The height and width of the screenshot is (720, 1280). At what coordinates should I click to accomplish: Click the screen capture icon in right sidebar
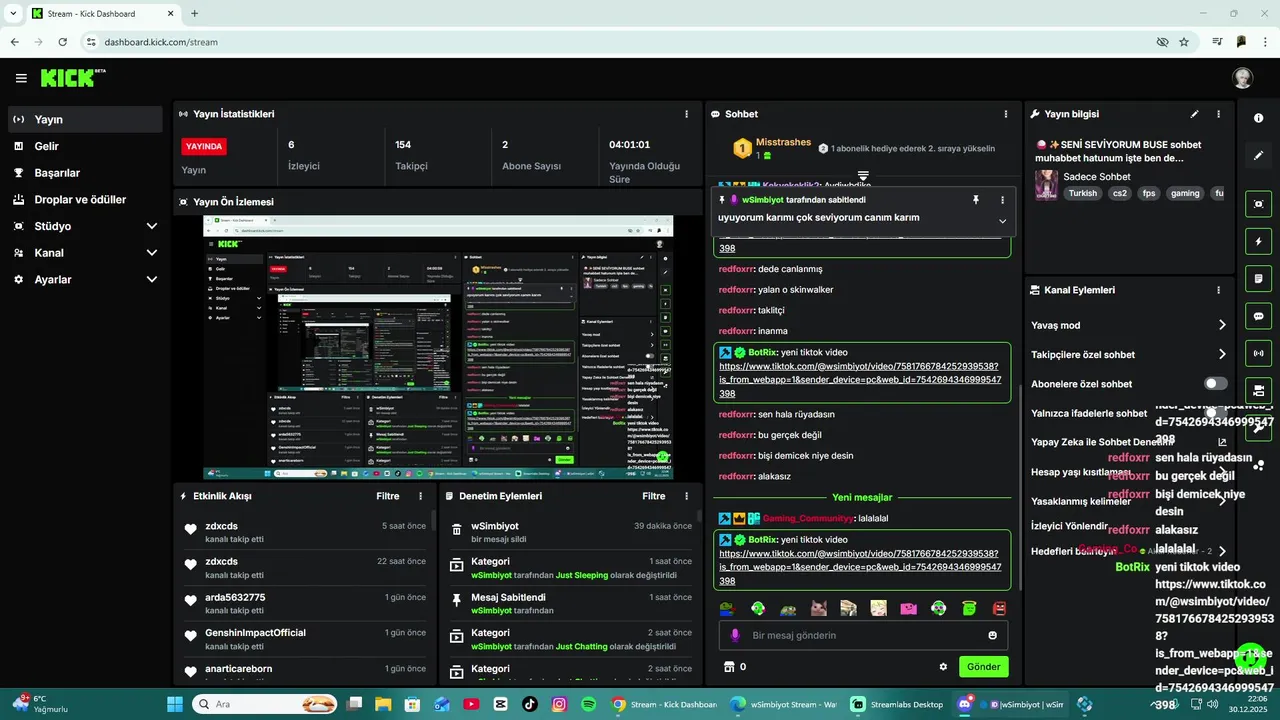coord(1258,204)
